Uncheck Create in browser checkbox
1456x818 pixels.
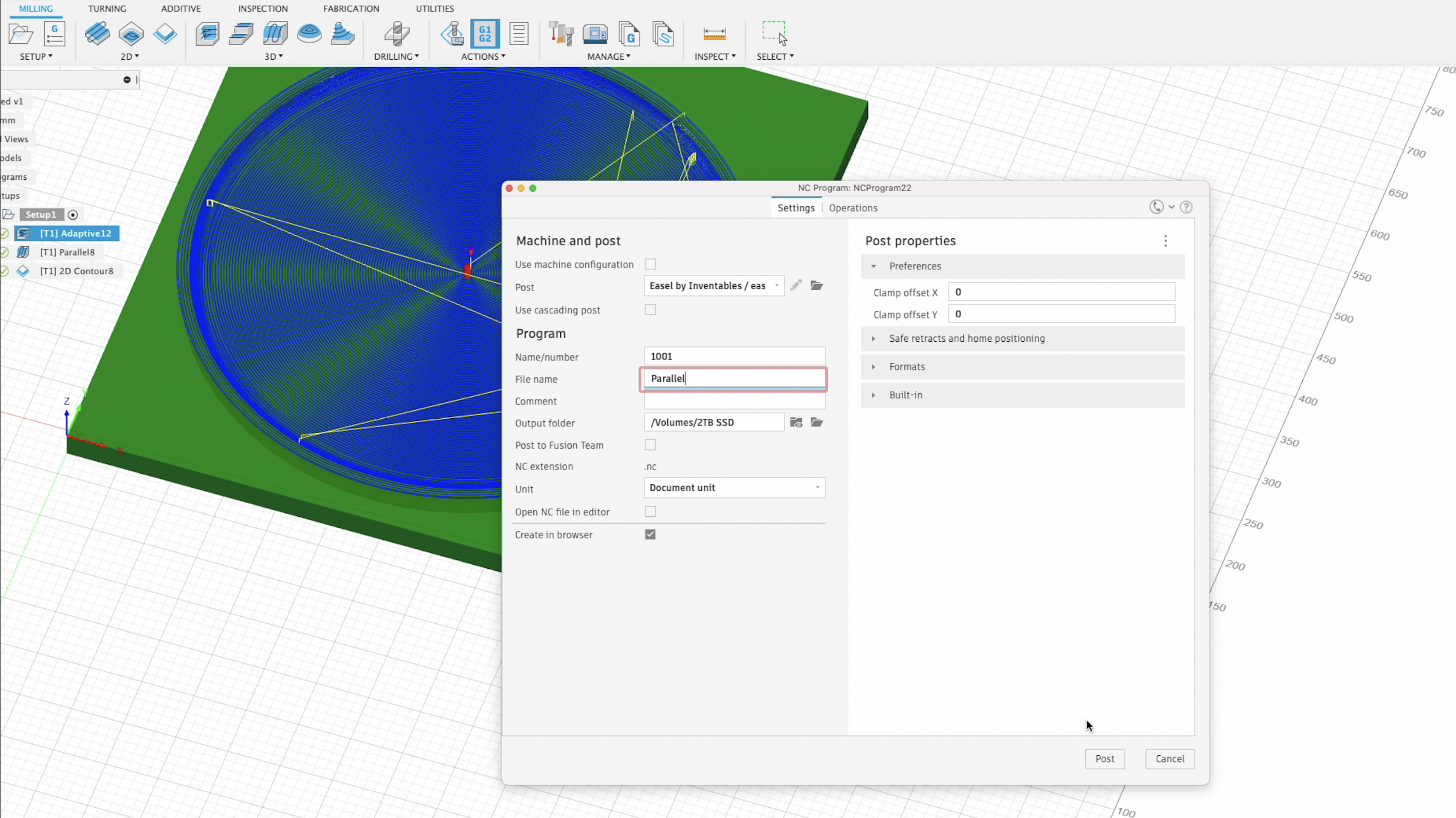pyautogui.click(x=650, y=534)
